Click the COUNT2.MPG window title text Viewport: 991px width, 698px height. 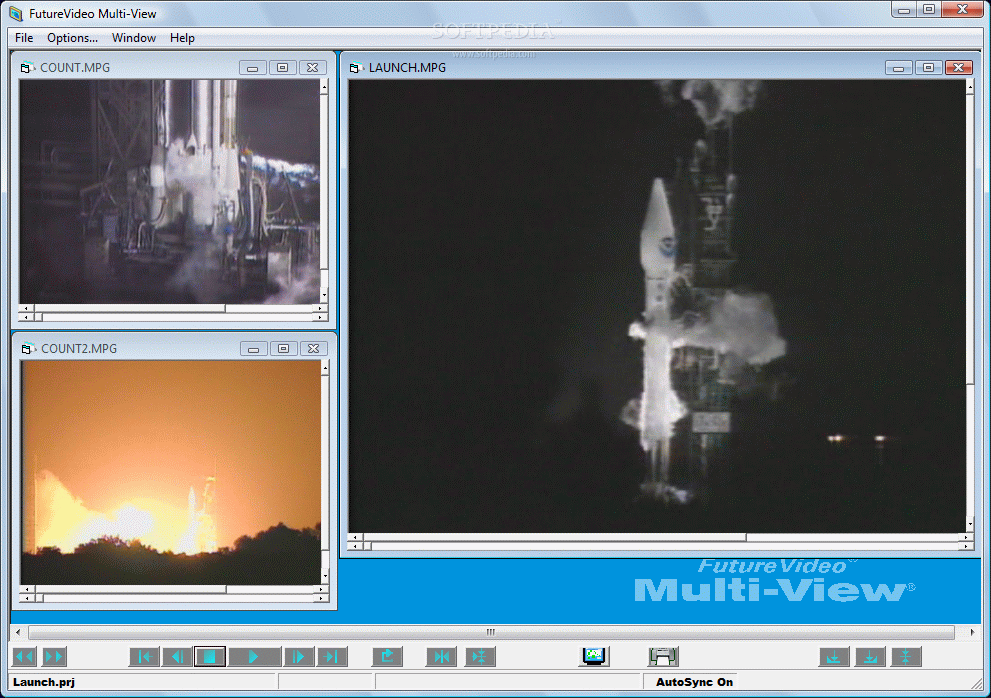point(79,349)
